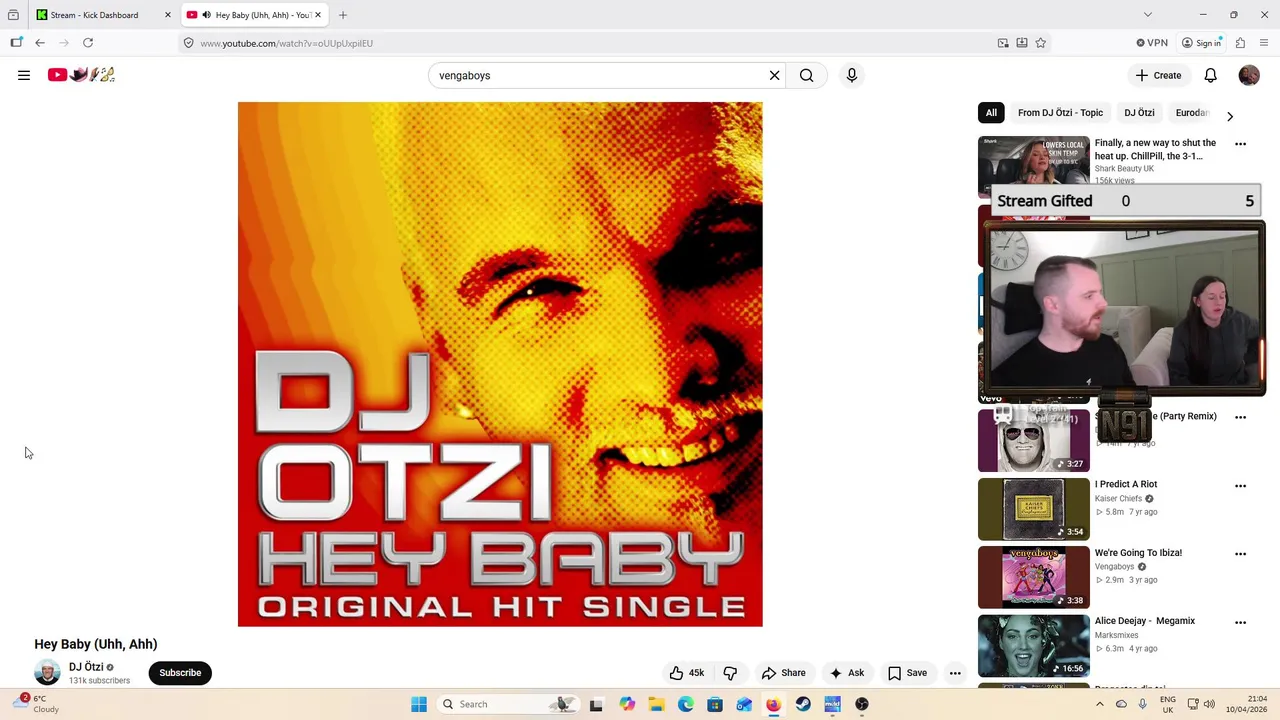Open the DJ Ötzi channel avatar

coord(47,673)
